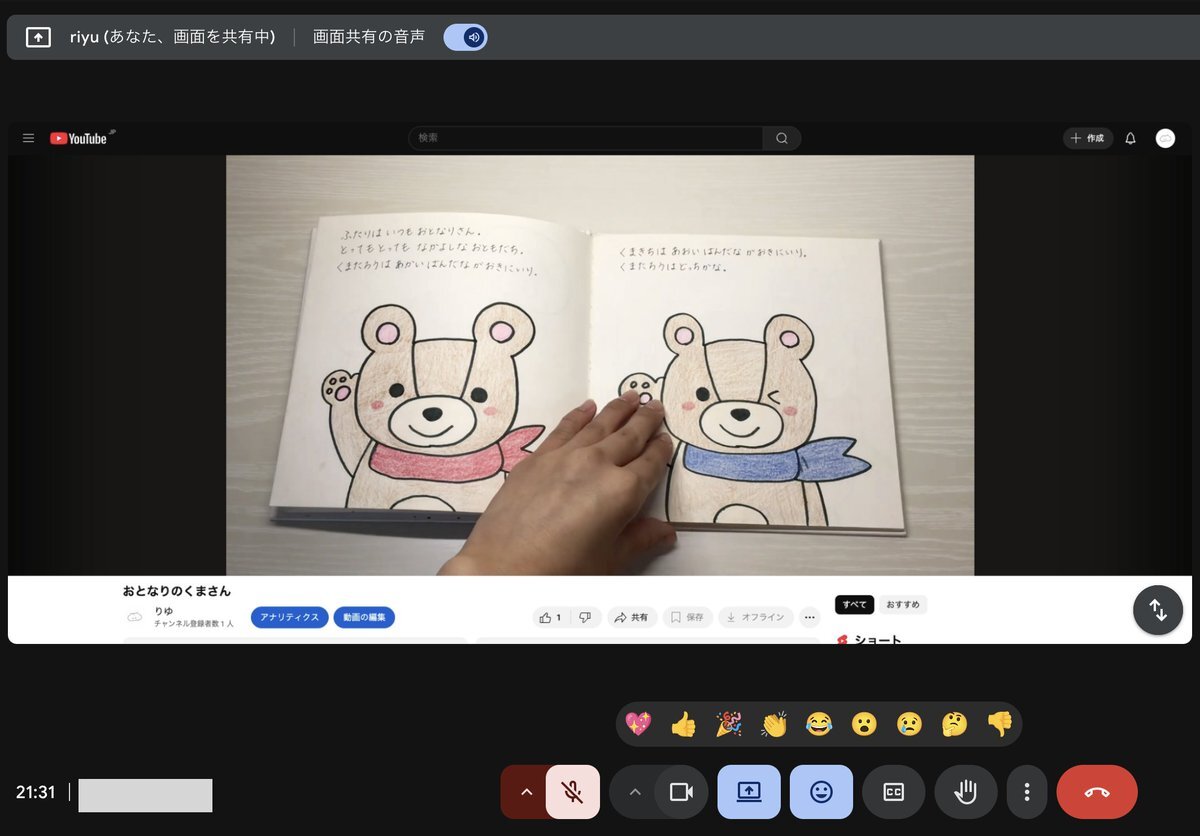Open the 作成 create menu
The width and height of the screenshot is (1200, 836).
pyautogui.click(x=1088, y=138)
